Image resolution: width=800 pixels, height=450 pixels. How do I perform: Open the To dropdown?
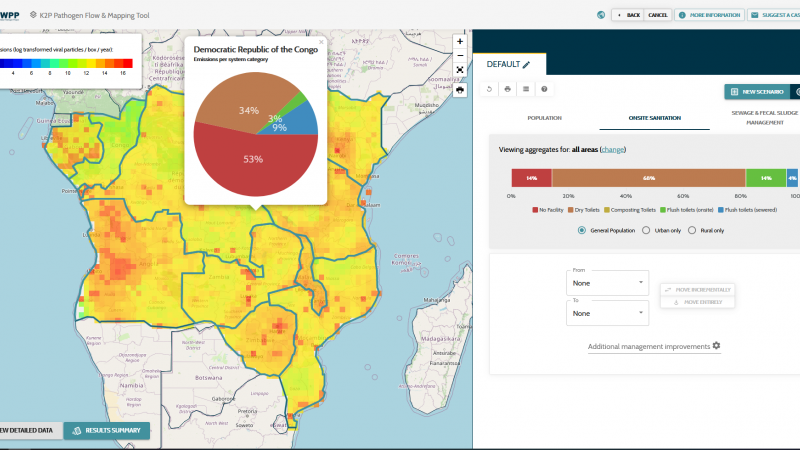607,313
